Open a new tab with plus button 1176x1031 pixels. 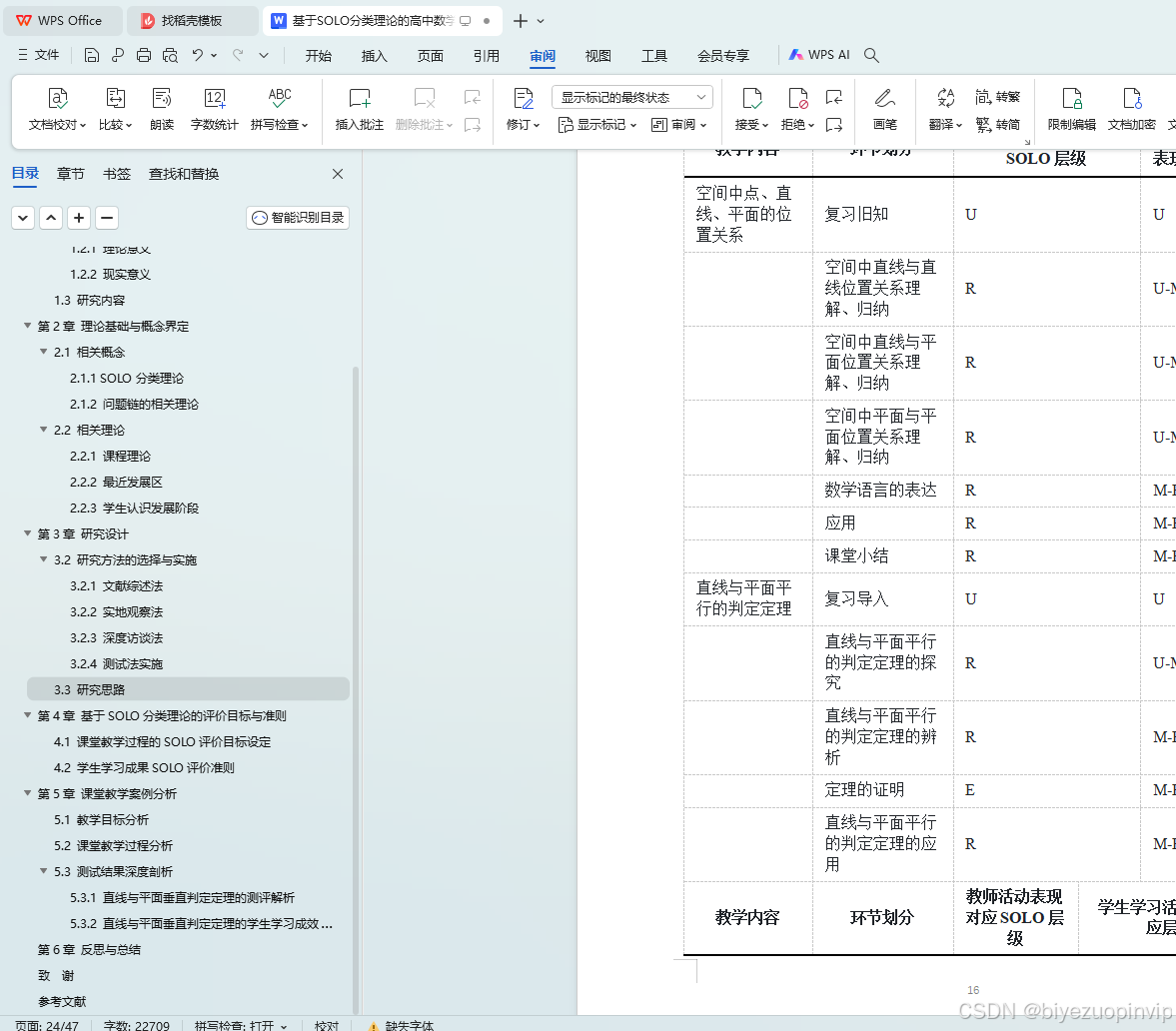pyautogui.click(x=520, y=21)
